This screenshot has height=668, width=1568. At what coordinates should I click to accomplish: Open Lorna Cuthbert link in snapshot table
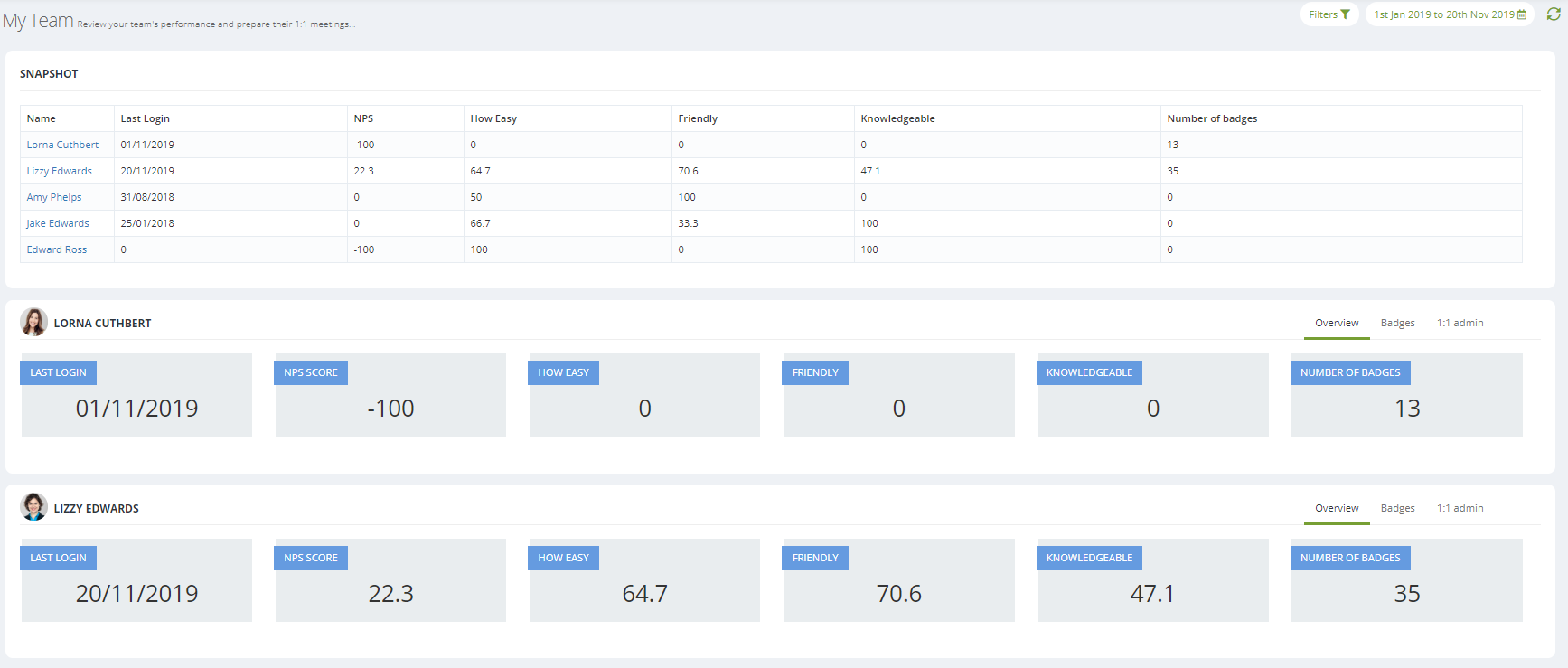click(62, 145)
